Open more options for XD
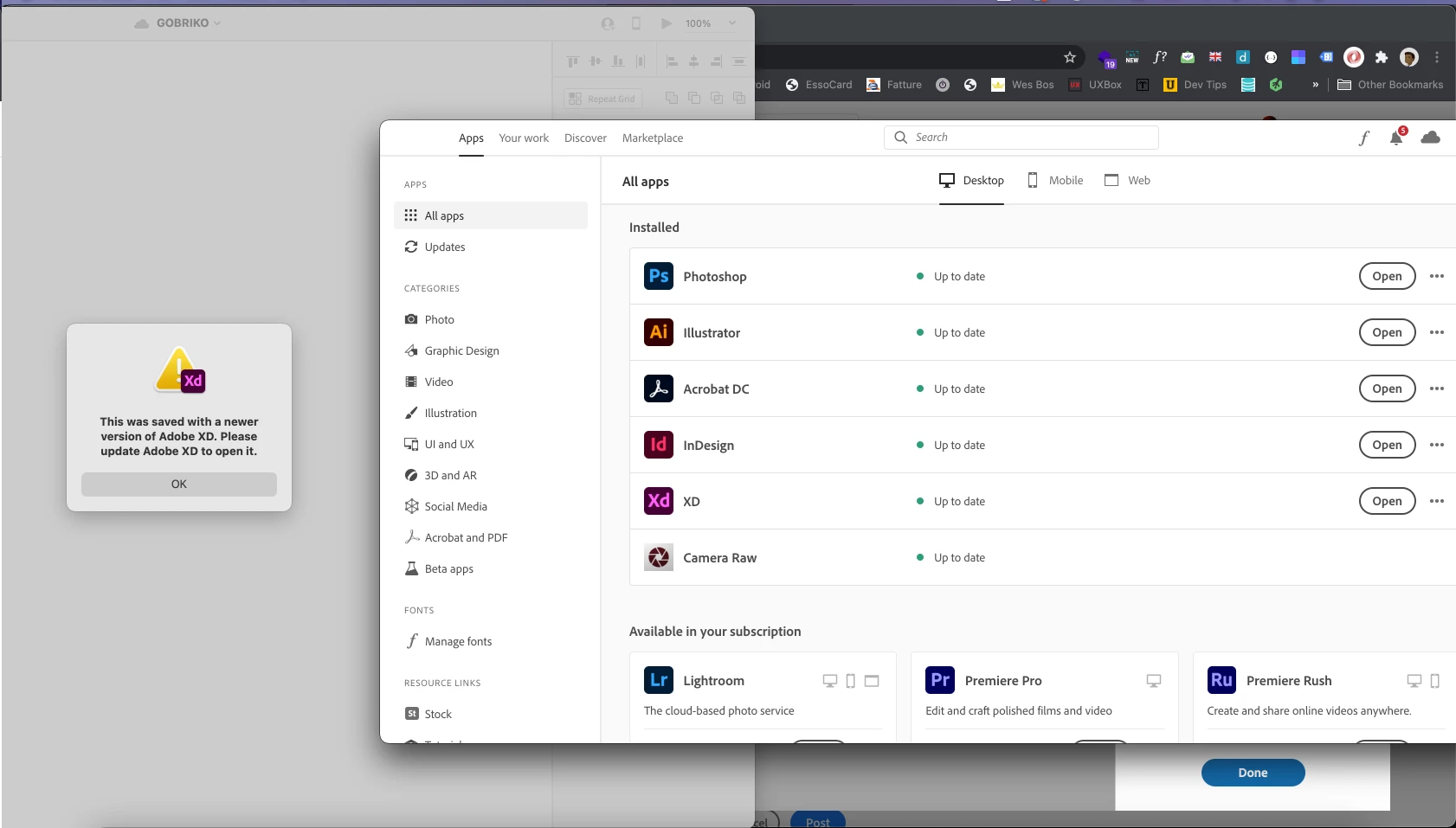 point(1437,501)
